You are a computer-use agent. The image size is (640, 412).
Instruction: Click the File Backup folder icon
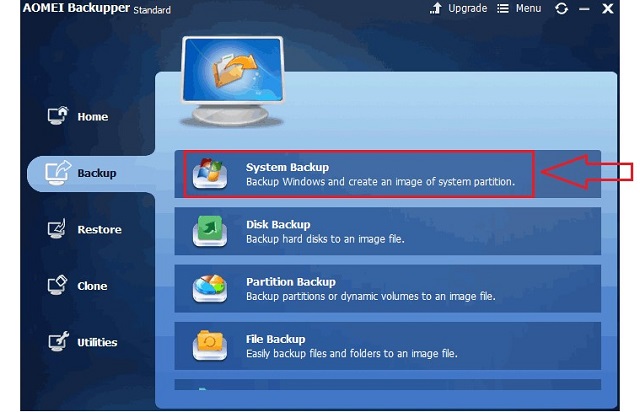pos(210,345)
